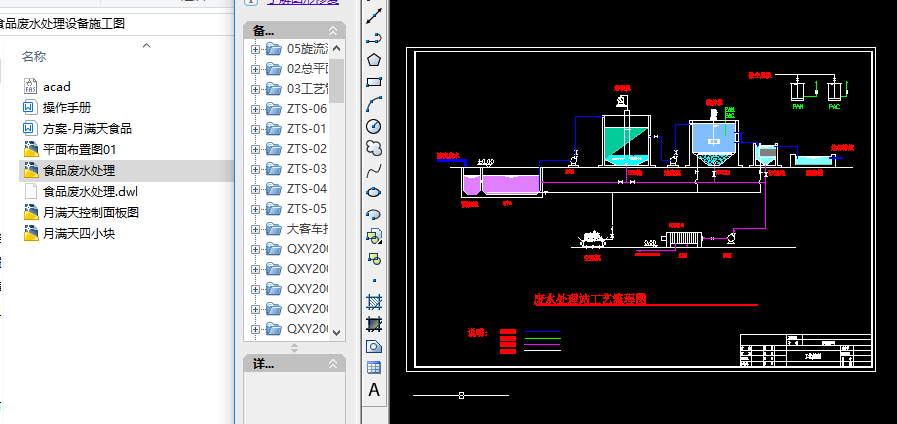Click the scroll-down arrow of the tree list

click(336, 332)
